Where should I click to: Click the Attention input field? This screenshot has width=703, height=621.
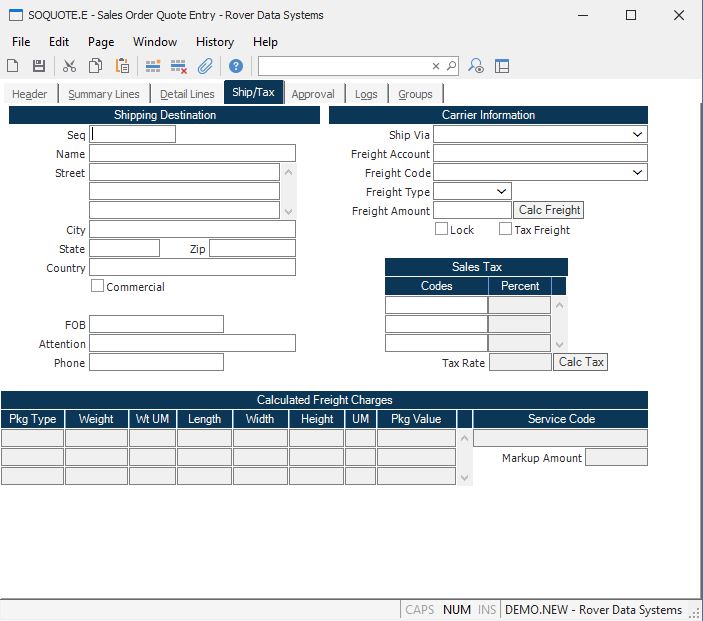[x=192, y=343]
